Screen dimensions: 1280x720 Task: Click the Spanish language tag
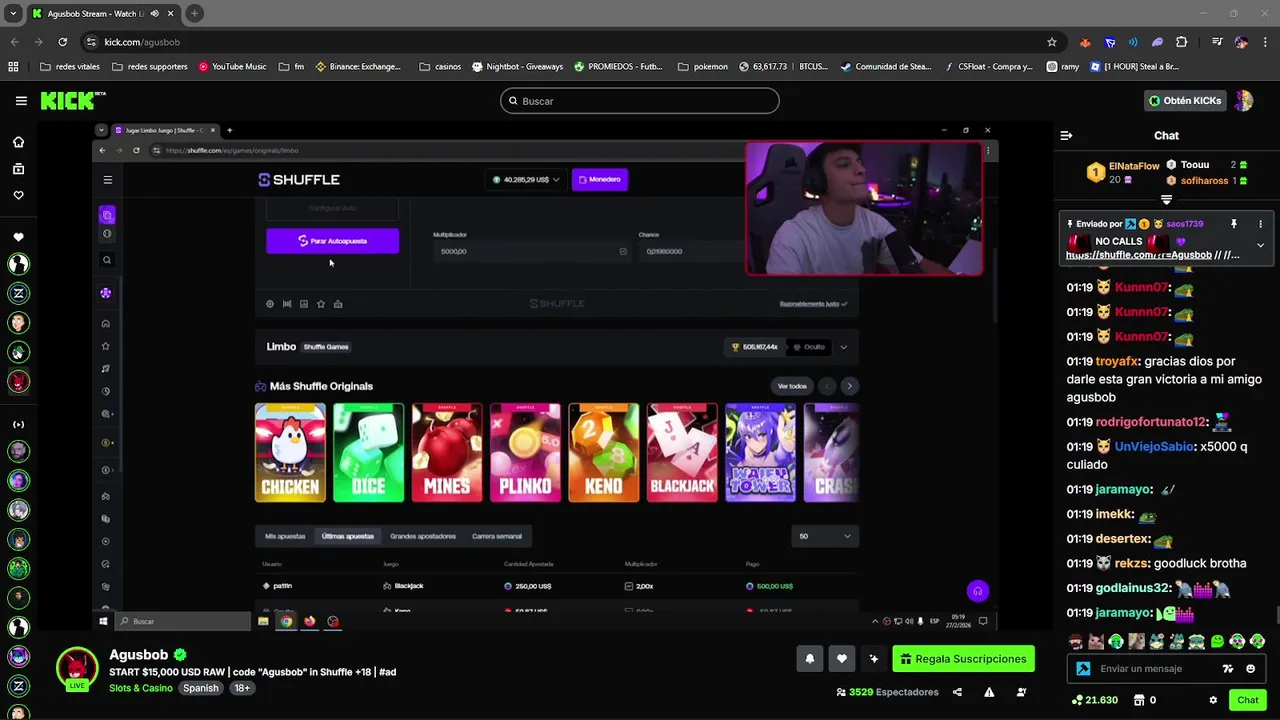pos(200,688)
